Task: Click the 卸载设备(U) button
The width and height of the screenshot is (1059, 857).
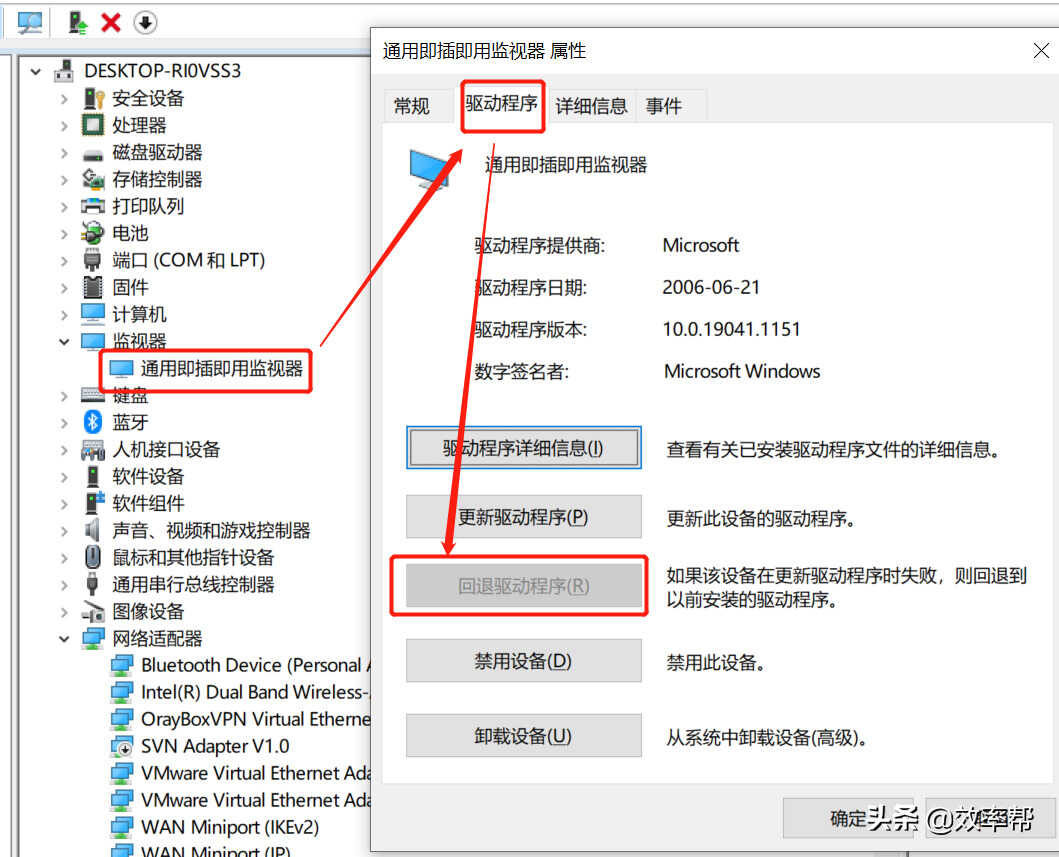Action: click(x=523, y=735)
